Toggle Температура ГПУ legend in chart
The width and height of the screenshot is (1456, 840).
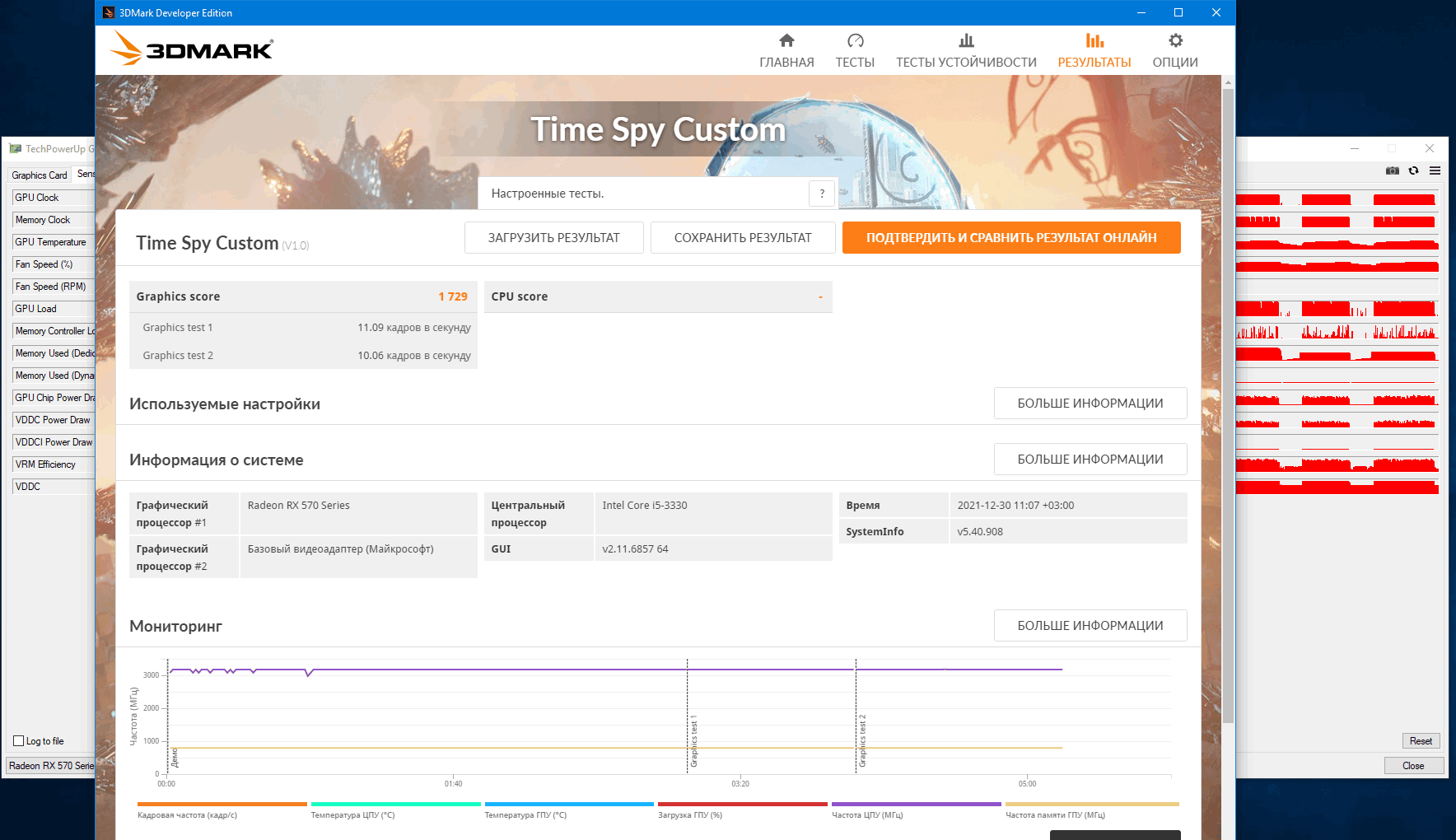click(569, 810)
